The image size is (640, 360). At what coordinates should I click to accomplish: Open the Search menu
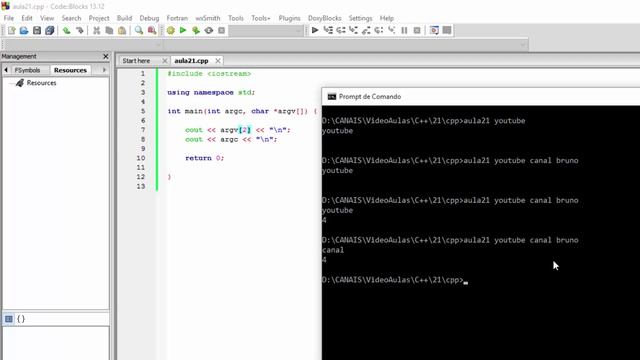71,18
